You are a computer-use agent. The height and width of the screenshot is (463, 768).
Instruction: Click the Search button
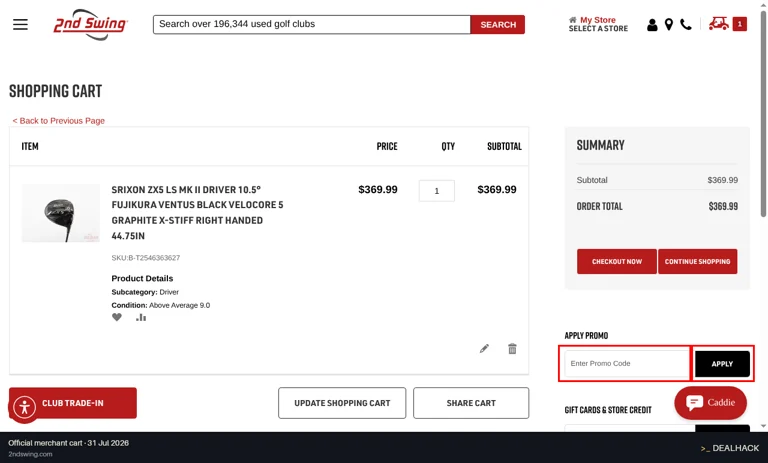(498, 24)
